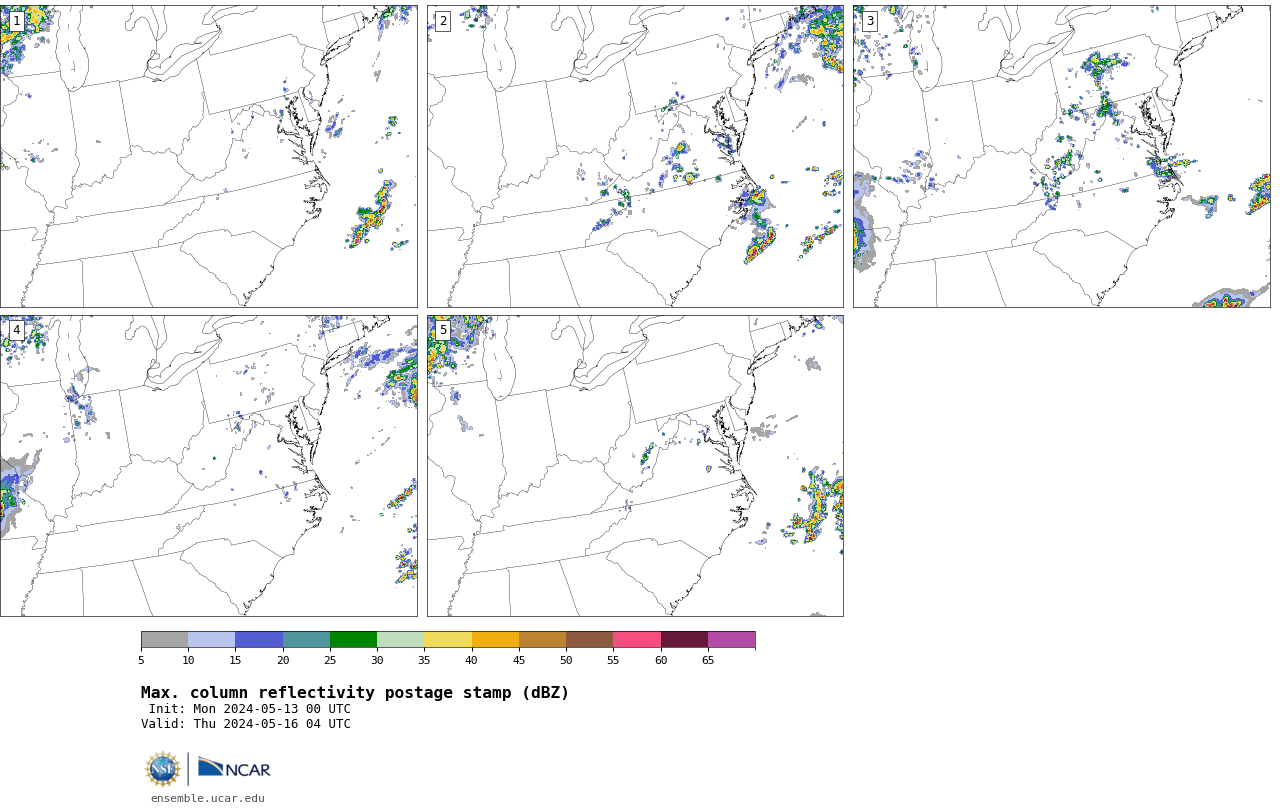Open ensemble member 4 reflectivity map
This screenshot has height=809, width=1280.
coord(208,466)
